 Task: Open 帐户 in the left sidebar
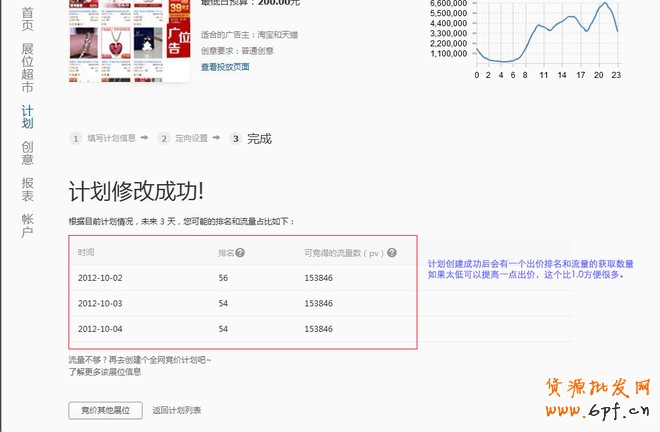click(27, 225)
